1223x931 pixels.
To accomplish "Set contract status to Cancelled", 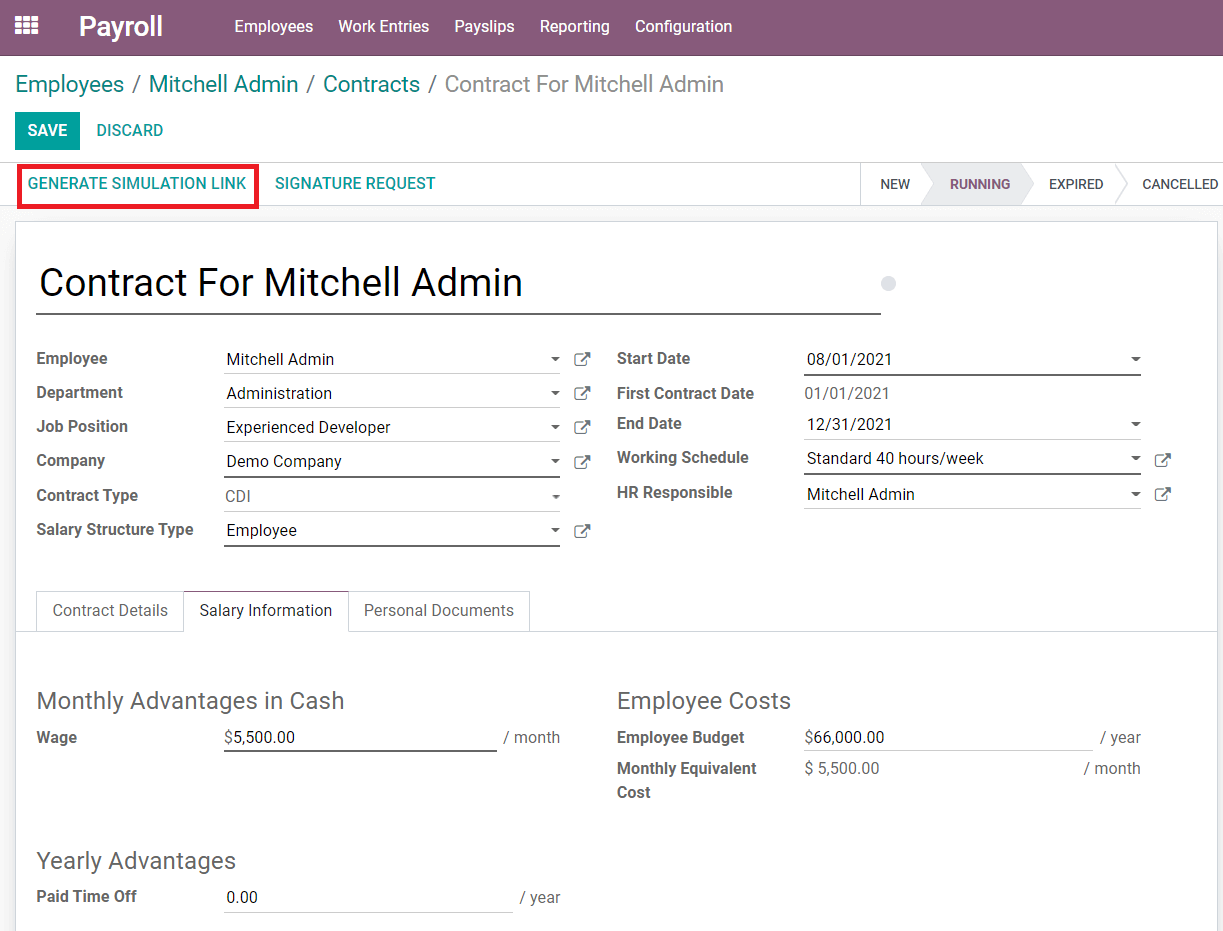I will [1179, 184].
